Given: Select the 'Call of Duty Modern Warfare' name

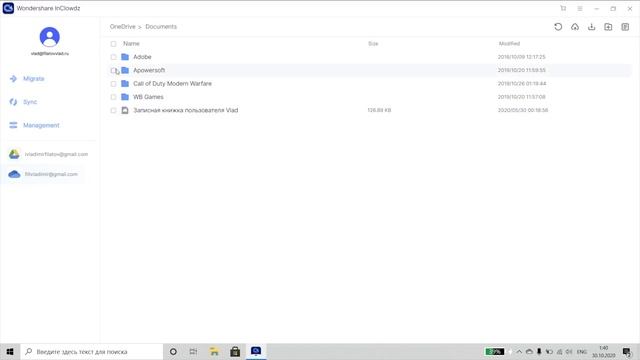Looking at the screenshot, I should 172,83.
